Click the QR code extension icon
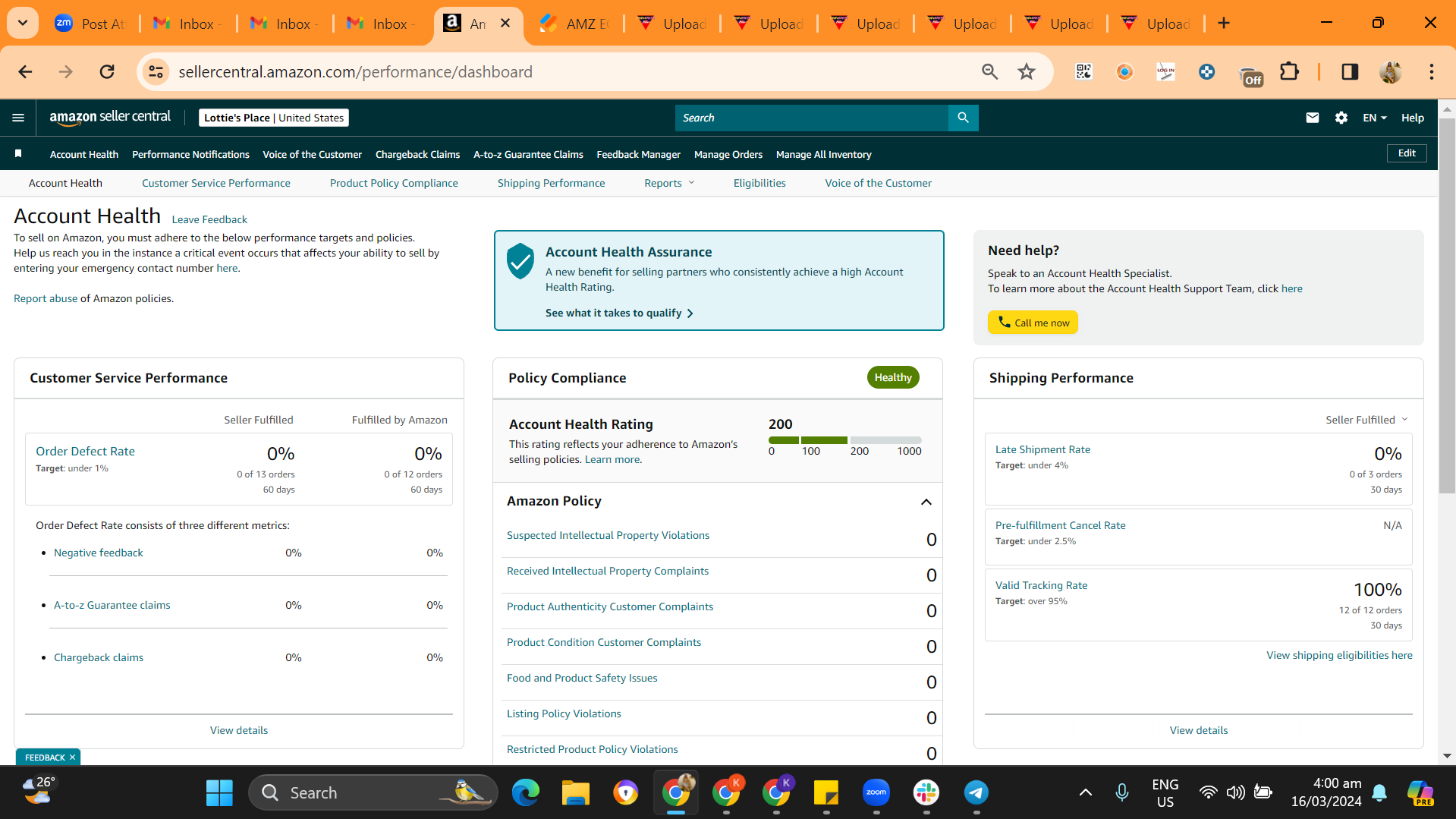 click(x=1083, y=71)
